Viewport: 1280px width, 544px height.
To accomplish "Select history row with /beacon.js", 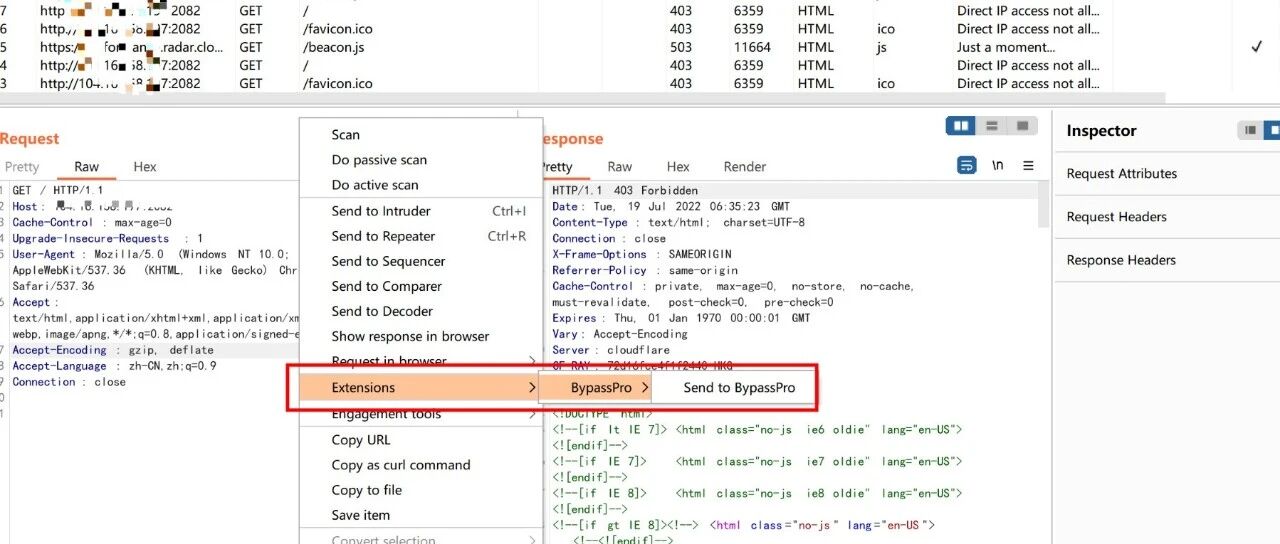I will pos(640,47).
